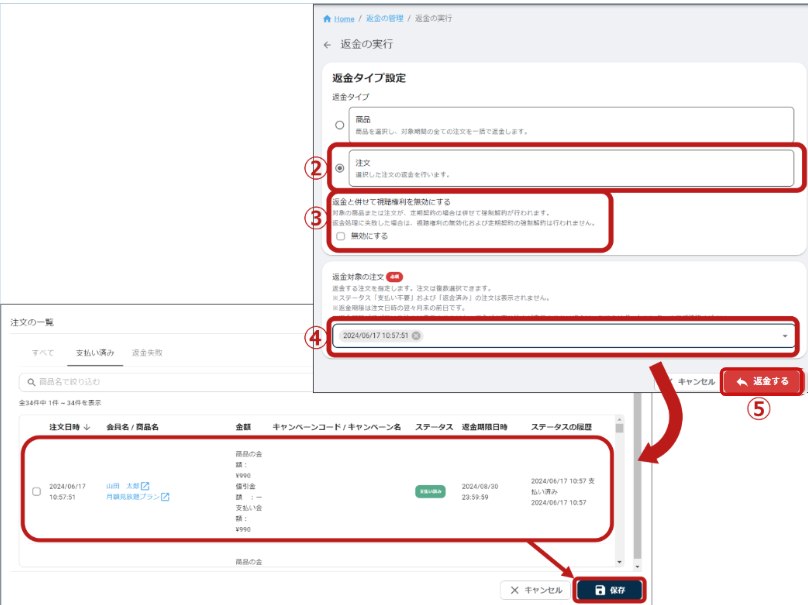The width and height of the screenshot is (808, 605).
Task: Open the 支払い済み tab
Action: coord(94,353)
